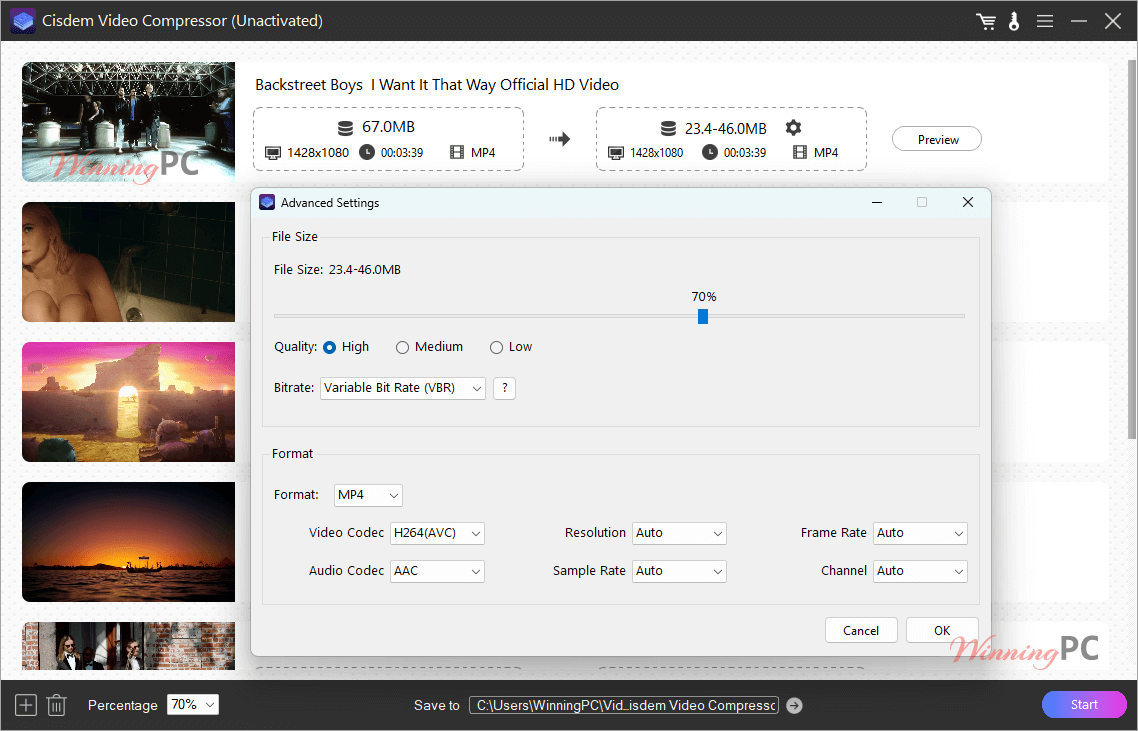This screenshot has height=731, width=1138.
Task: Select Medium quality option
Action: (x=402, y=347)
